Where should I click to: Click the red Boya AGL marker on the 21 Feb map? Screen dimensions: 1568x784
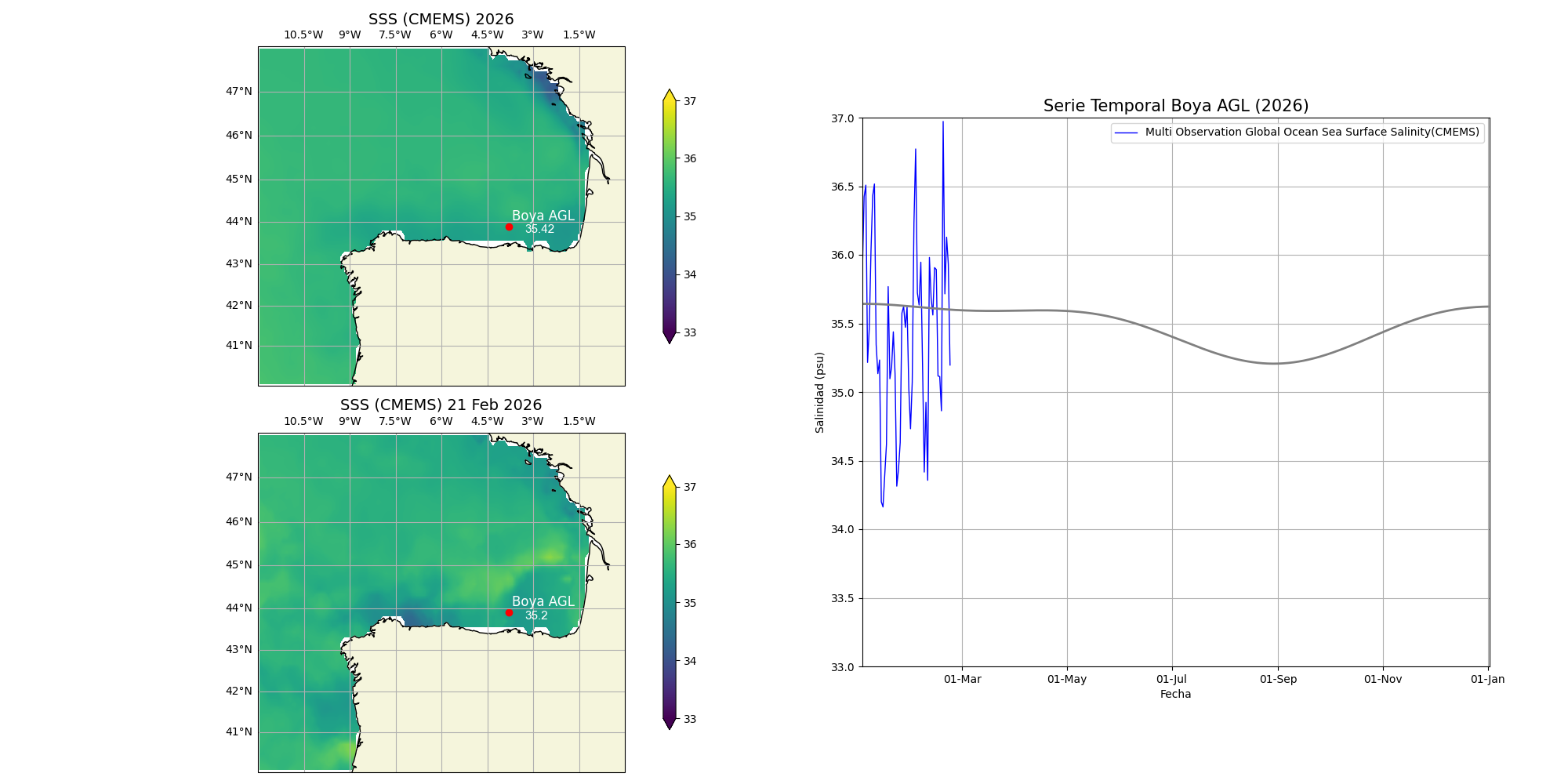[509, 612]
